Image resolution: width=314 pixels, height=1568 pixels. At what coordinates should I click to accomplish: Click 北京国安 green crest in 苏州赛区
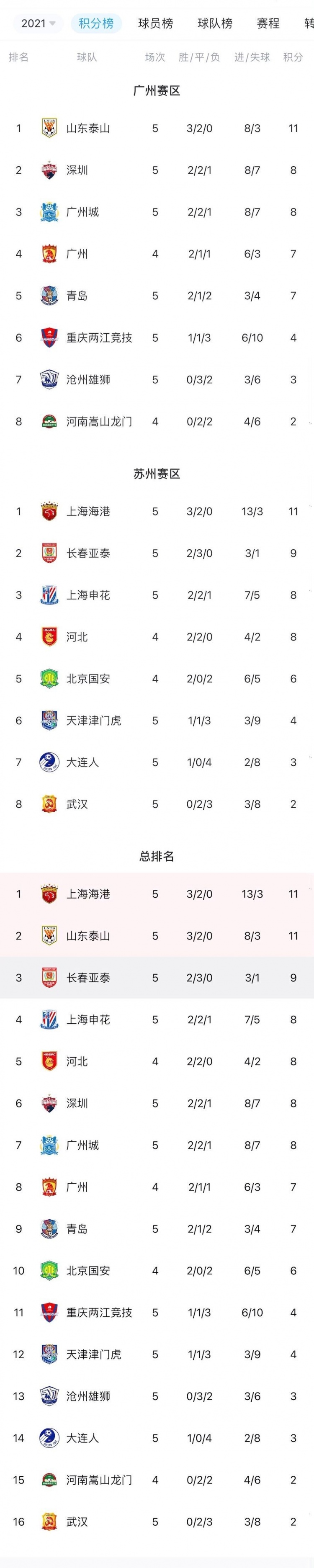pos(49,679)
